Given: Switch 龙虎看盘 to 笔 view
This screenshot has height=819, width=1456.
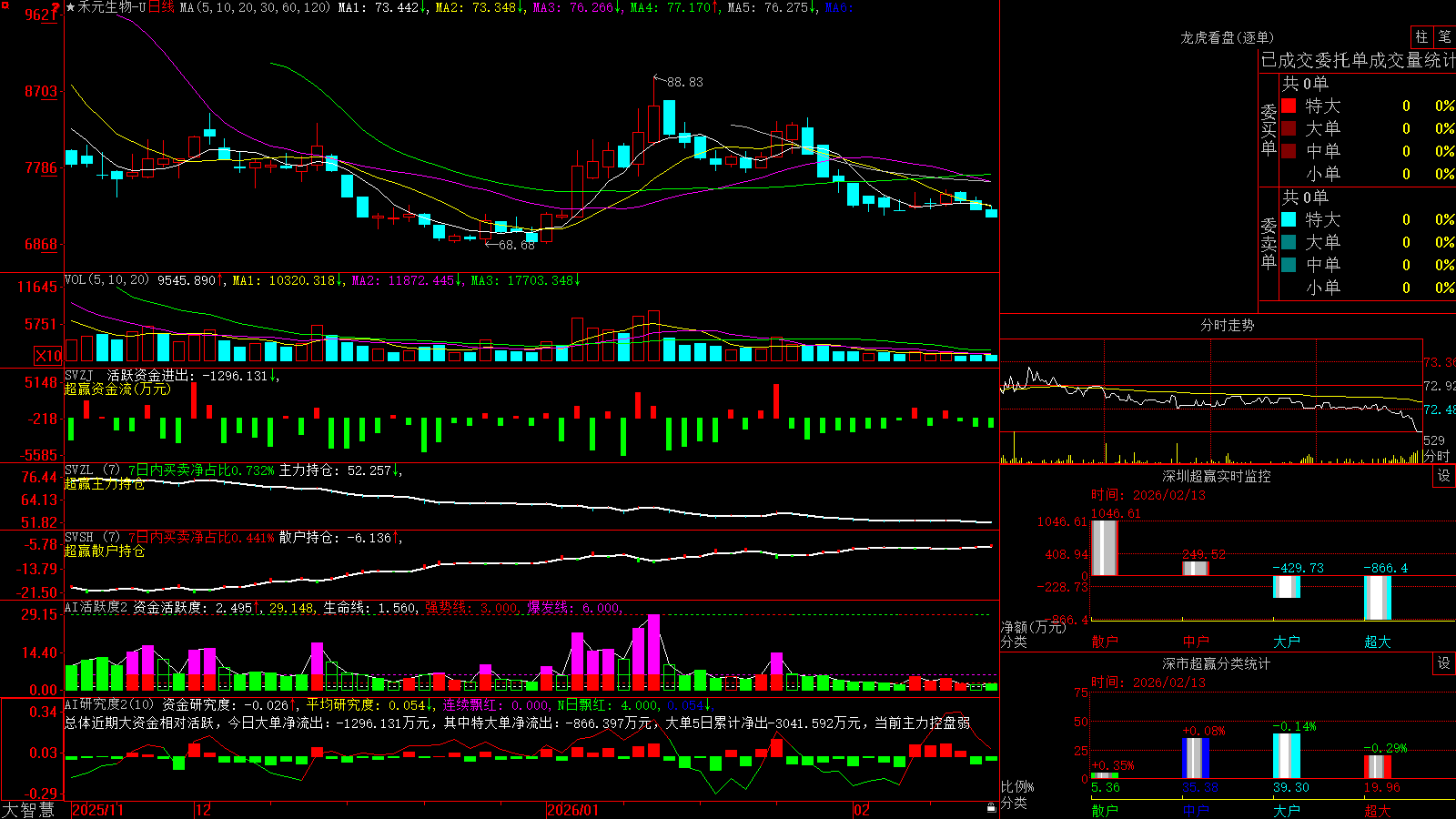Looking at the screenshot, I should click(1444, 37).
